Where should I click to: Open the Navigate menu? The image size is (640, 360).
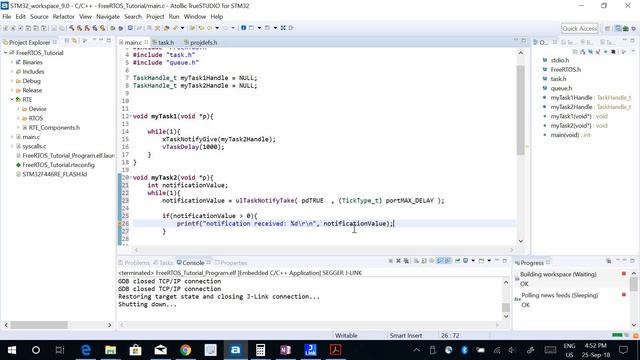coord(108,17)
